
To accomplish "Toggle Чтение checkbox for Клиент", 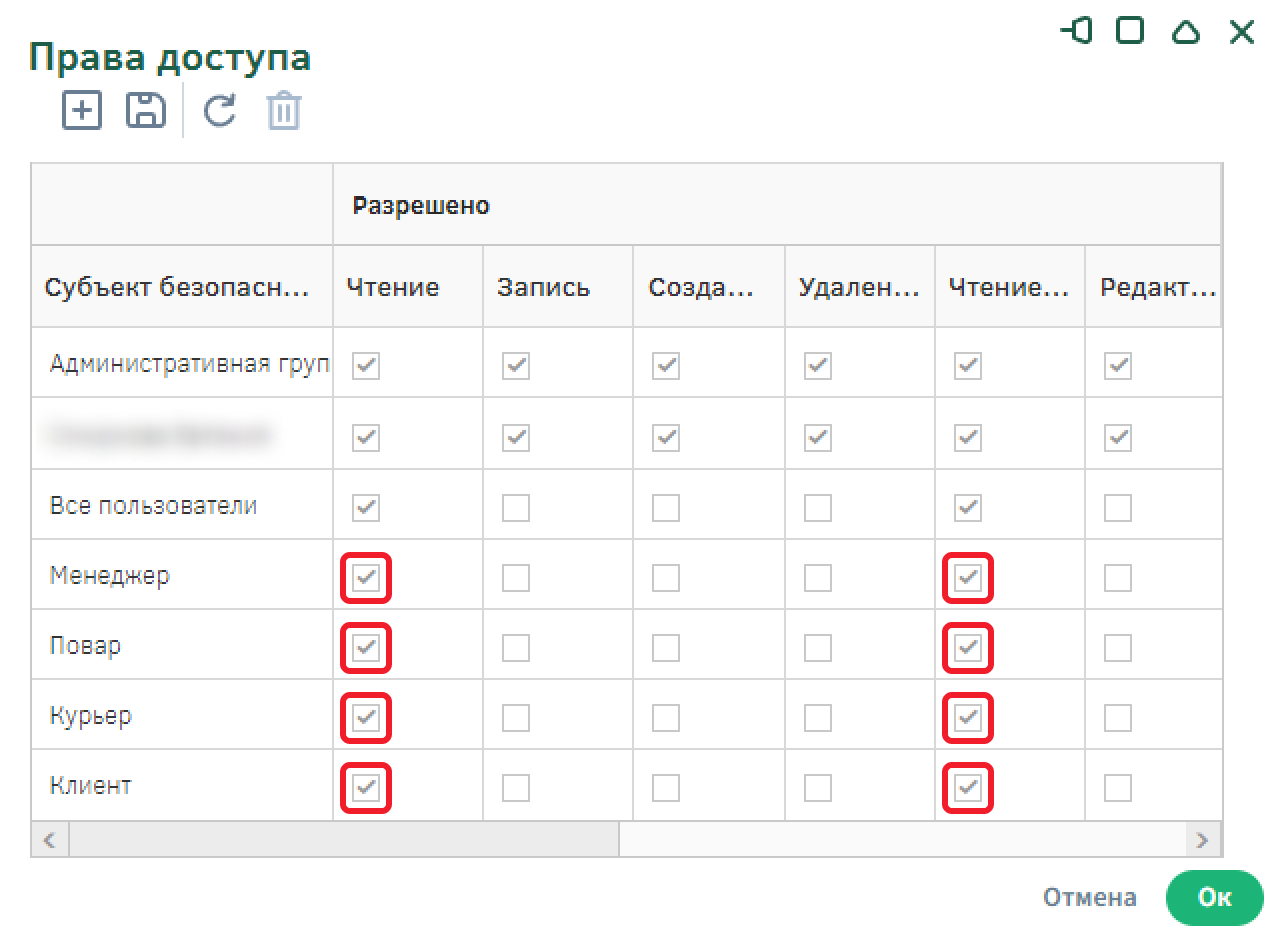I will pos(366,788).
